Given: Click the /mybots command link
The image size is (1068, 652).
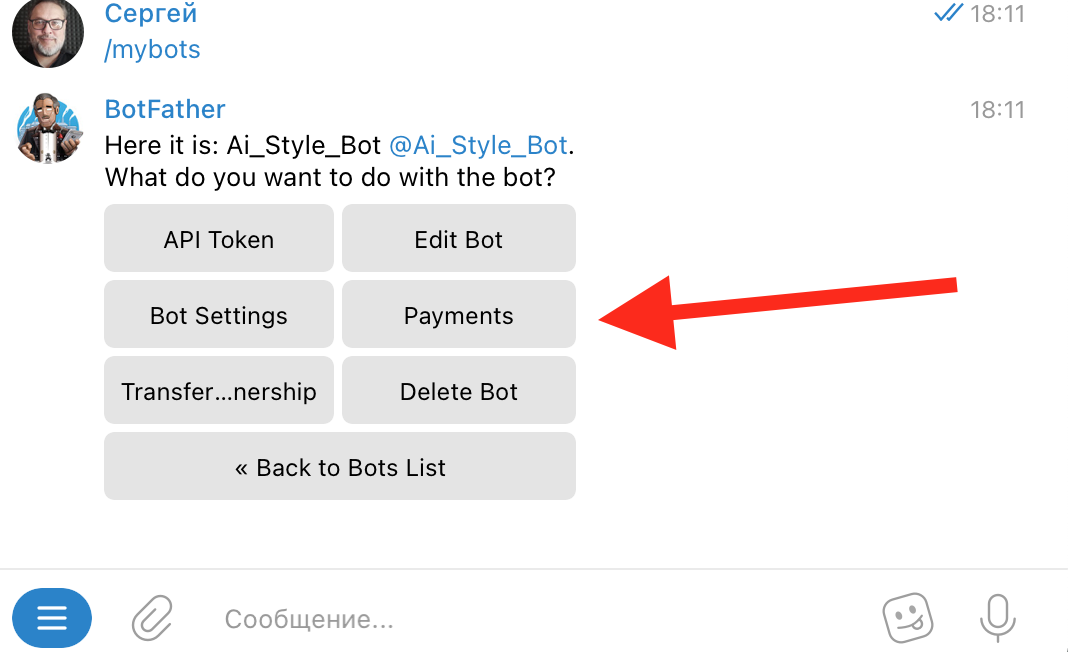Looking at the screenshot, I should pyautogui.click(x=152, y=49).
